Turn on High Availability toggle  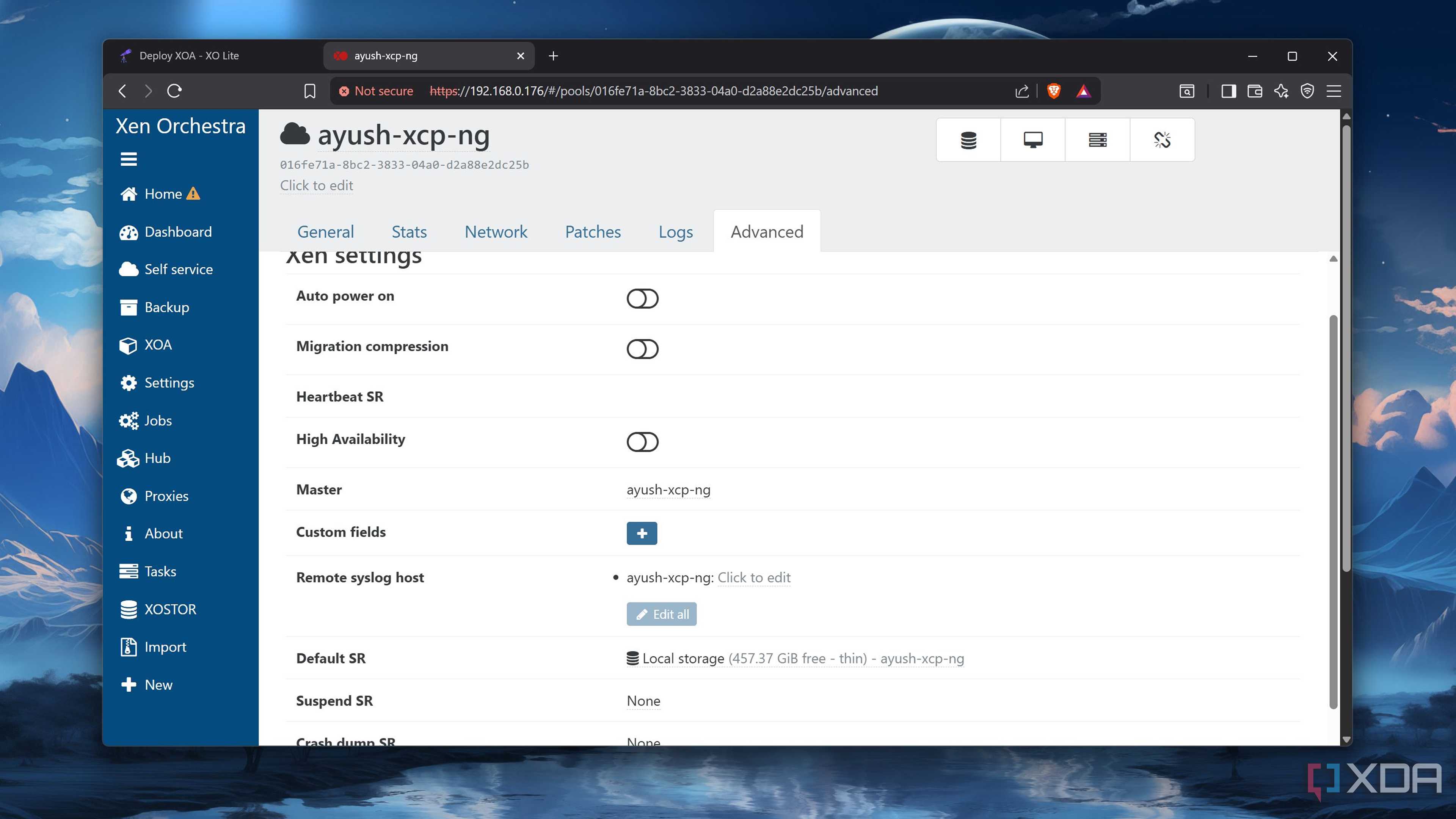(642, 442)
